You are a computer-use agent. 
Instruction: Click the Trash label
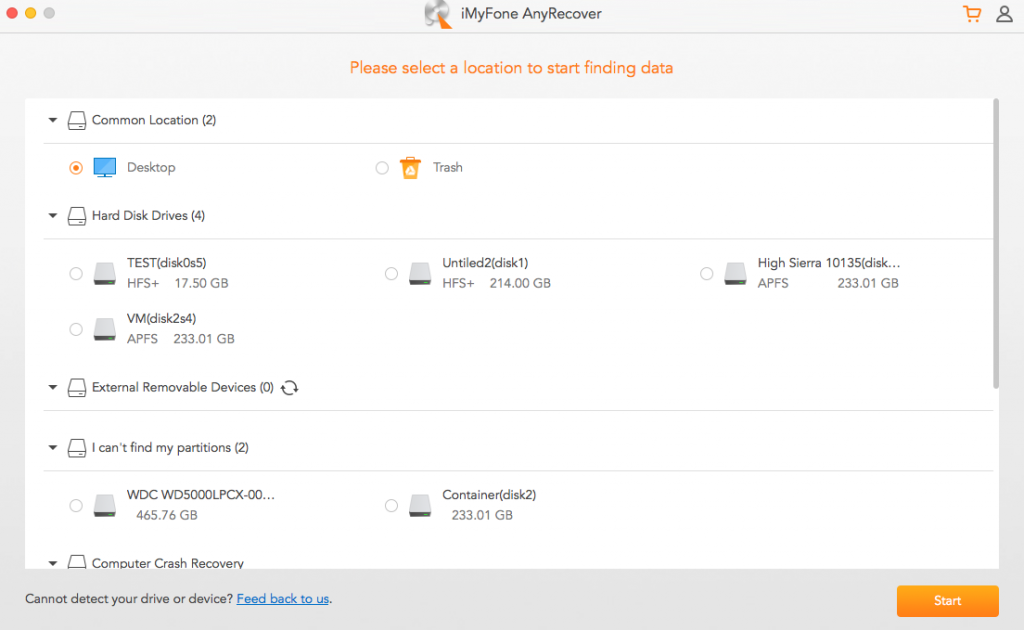[447, 168]
